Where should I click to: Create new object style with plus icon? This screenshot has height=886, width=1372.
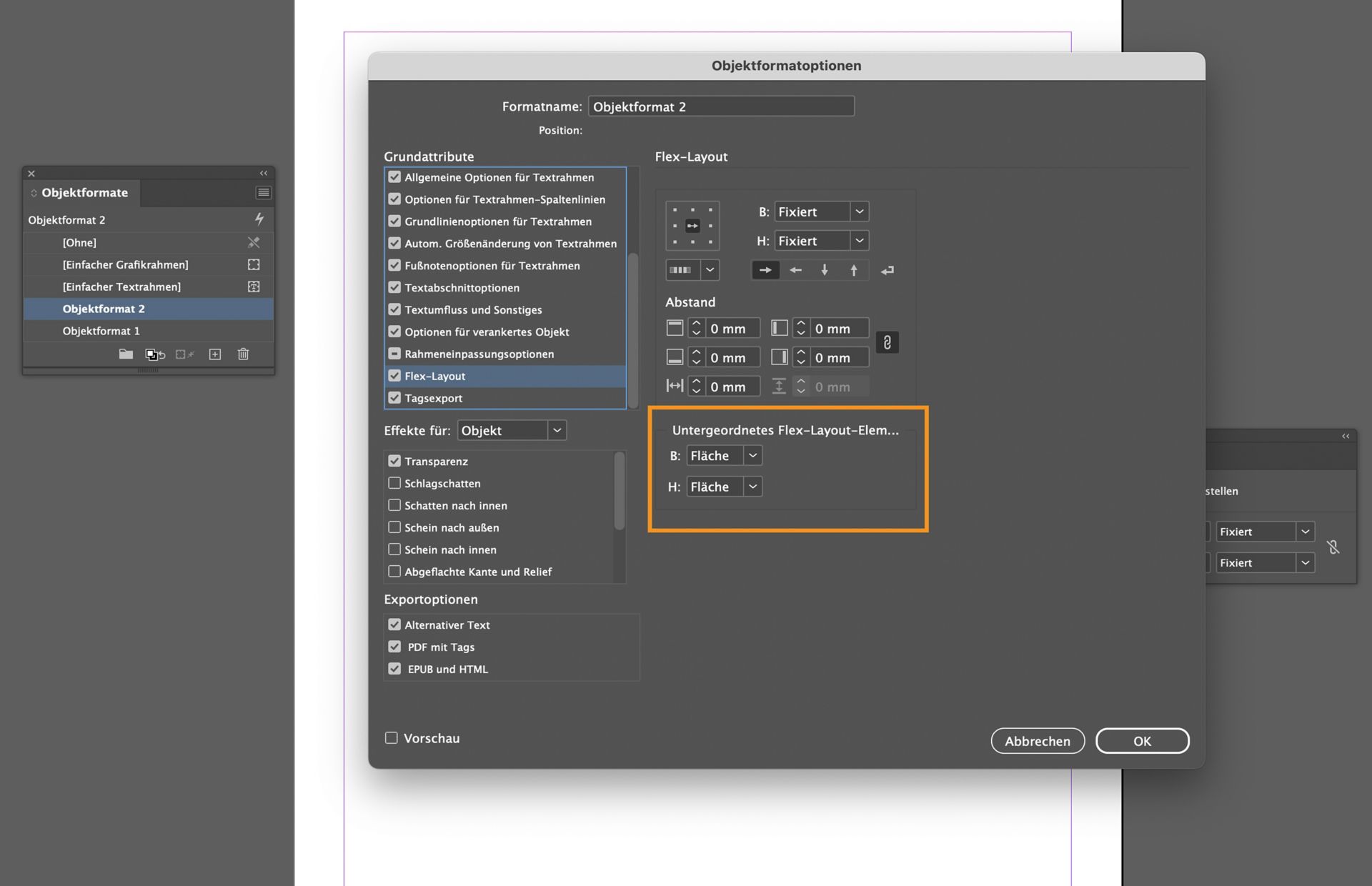pyautogui.click(x=214, y=354)
